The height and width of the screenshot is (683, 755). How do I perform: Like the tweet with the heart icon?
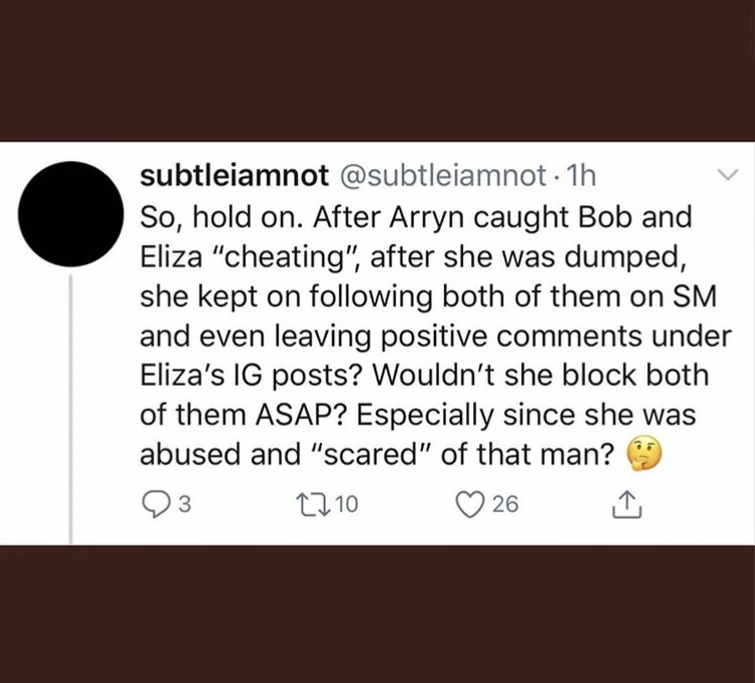(467, 506)
